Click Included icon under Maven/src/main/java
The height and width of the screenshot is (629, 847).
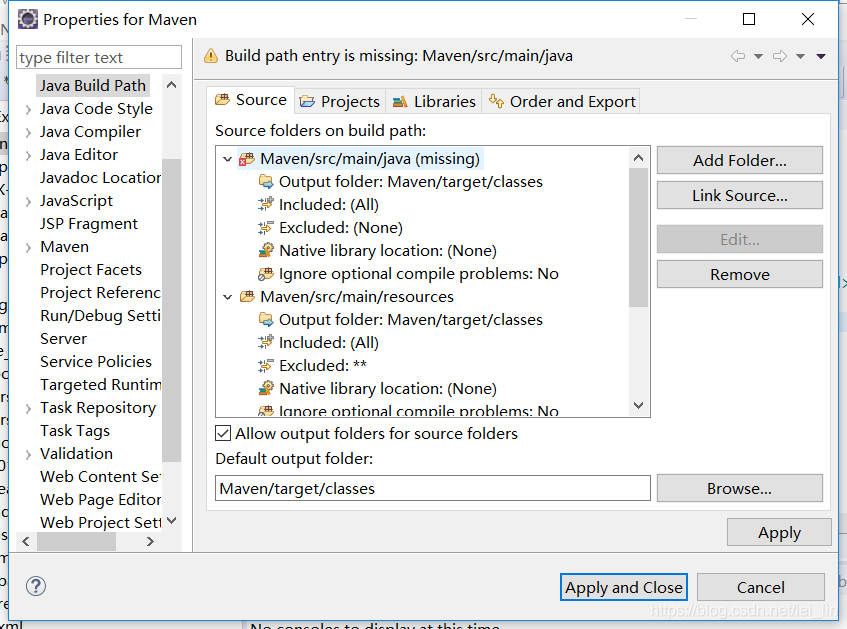[266, 204]
